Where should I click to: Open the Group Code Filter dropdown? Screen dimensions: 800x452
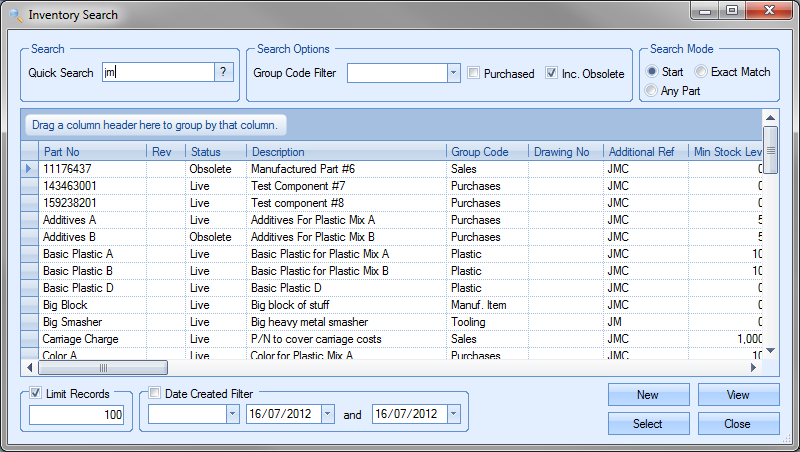[x=452, y=73]
